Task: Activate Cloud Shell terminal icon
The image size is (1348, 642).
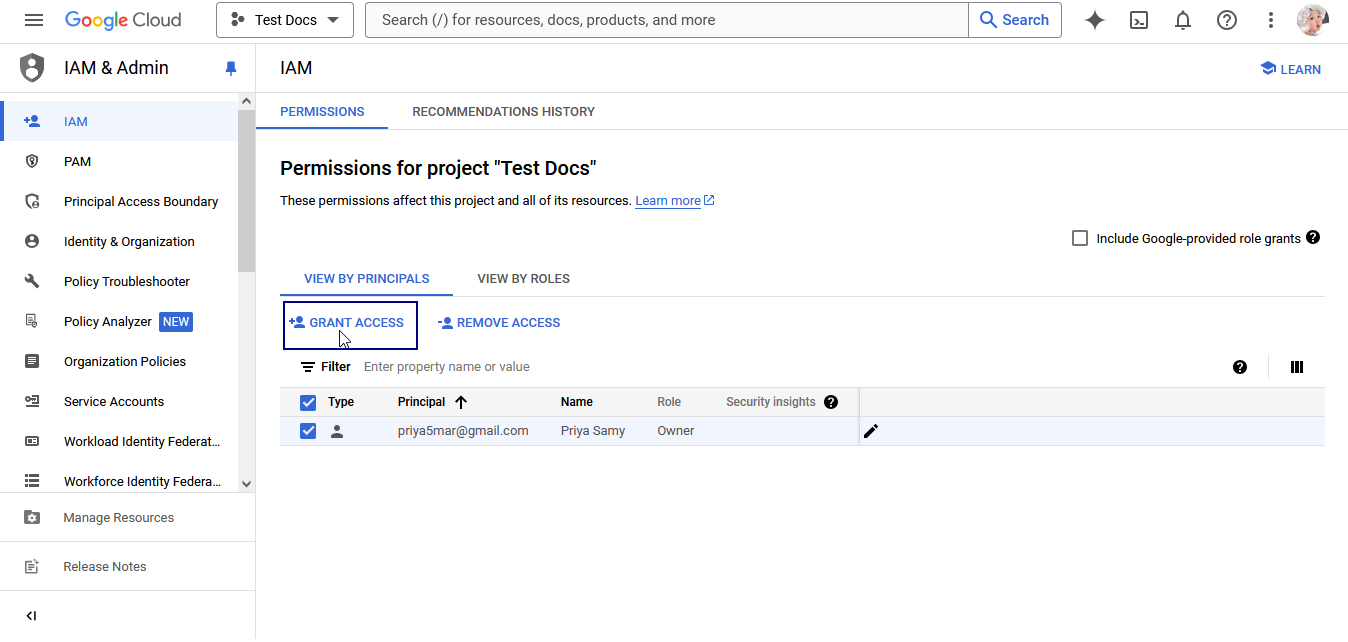Action: tap(1139, 20)
